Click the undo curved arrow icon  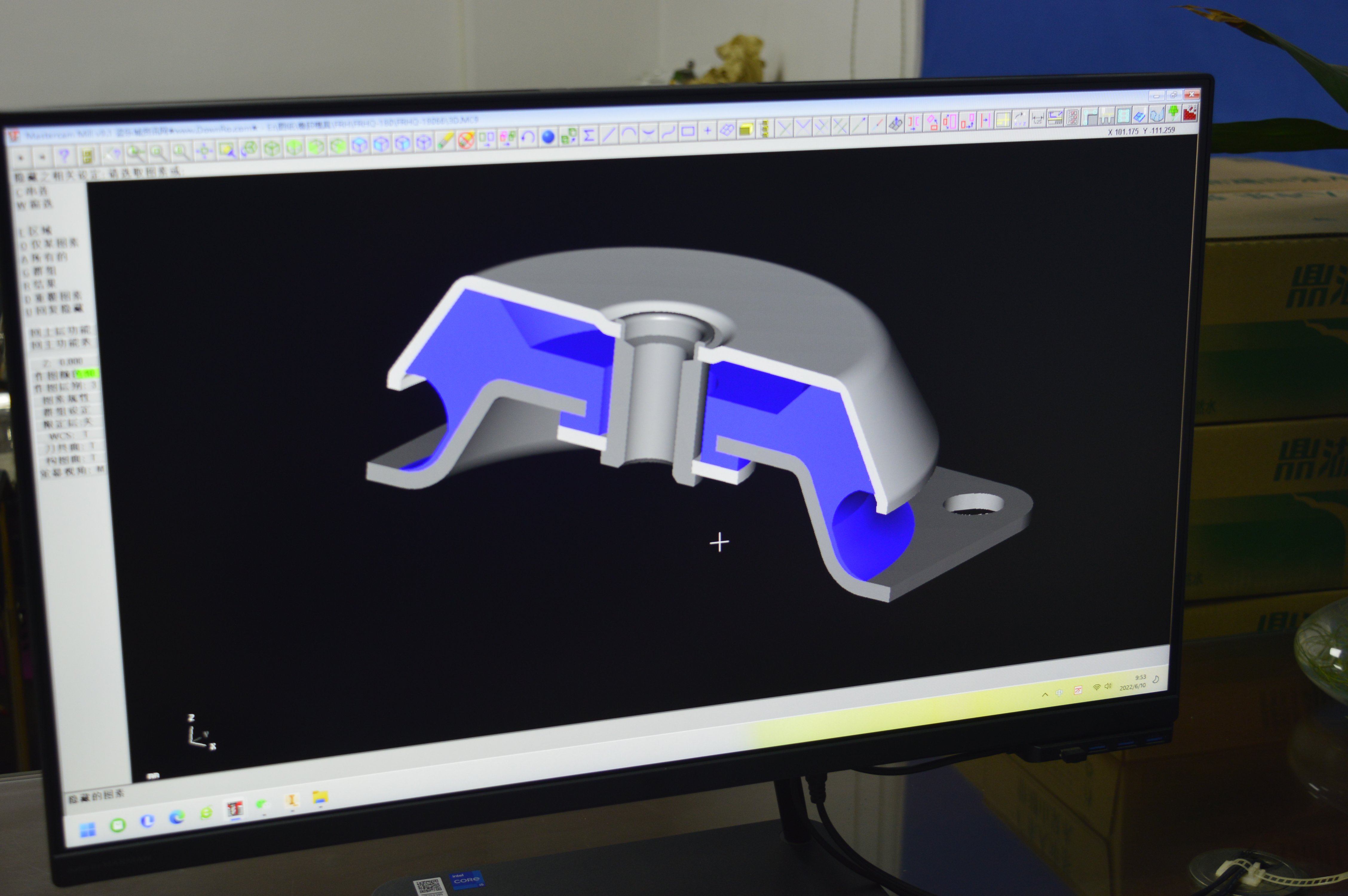tap(527, 137)
